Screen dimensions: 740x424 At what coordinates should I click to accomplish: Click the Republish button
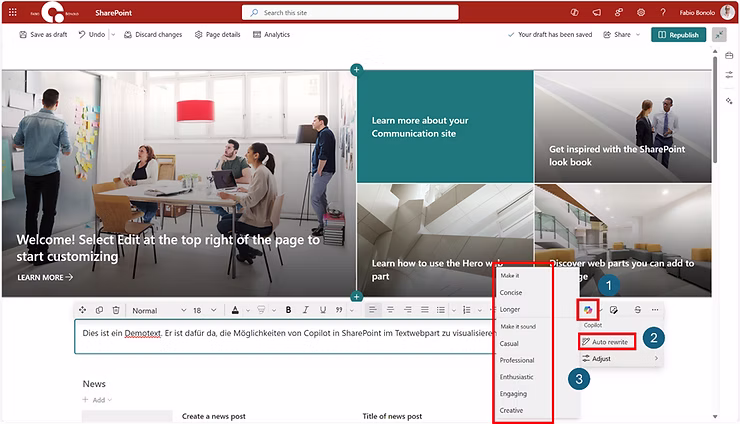coord(678,34)
